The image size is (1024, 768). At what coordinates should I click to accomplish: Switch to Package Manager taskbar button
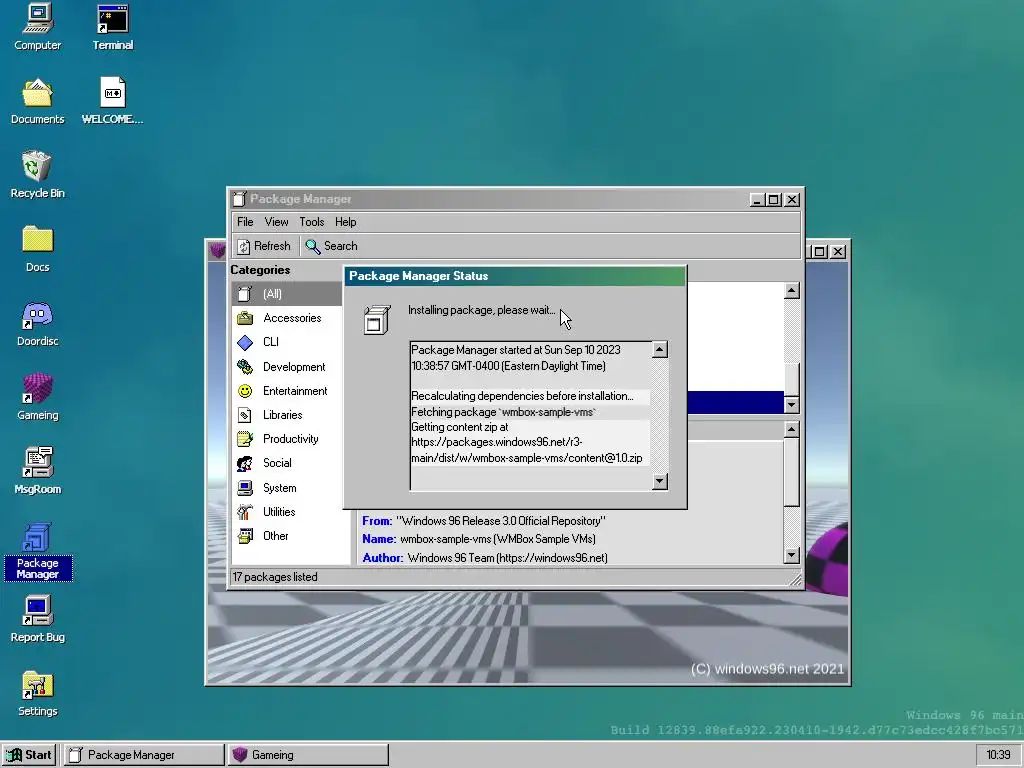pos(144,755)
